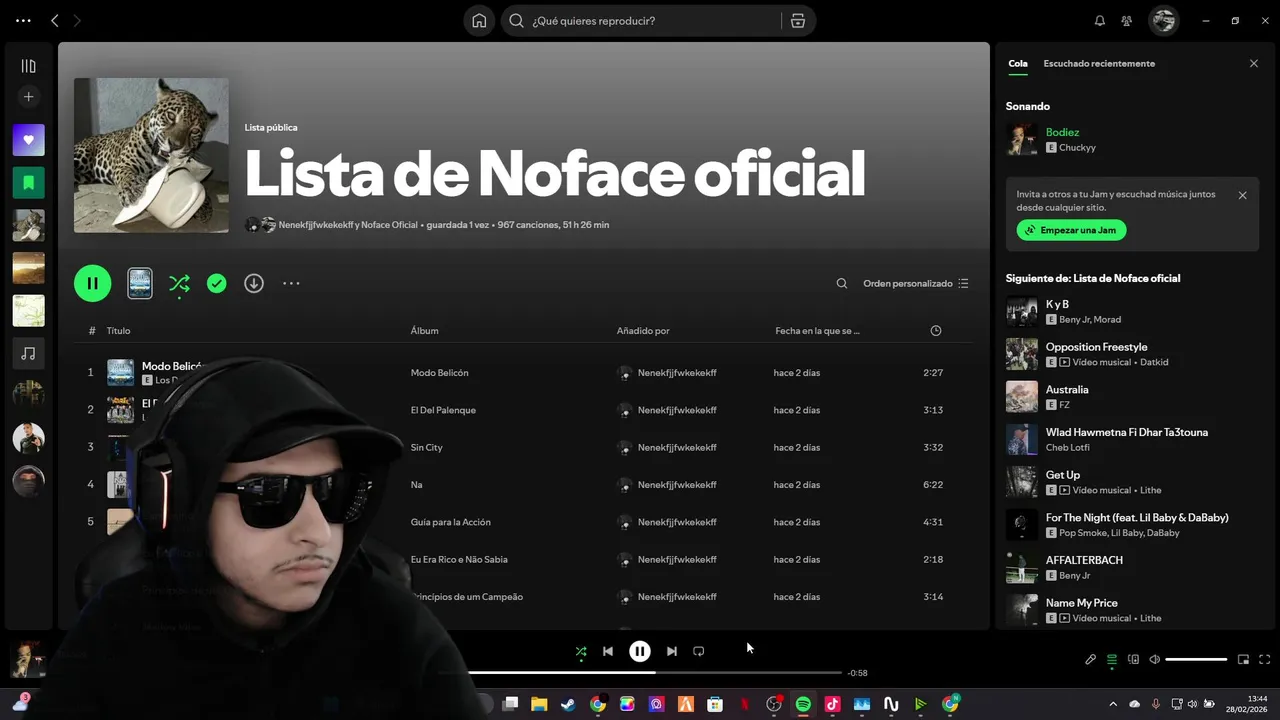Open Chuckyy artist link in Sonando
Image resolution: width=1280 pixels, height=720 pixels.
tap(1077, 148)
